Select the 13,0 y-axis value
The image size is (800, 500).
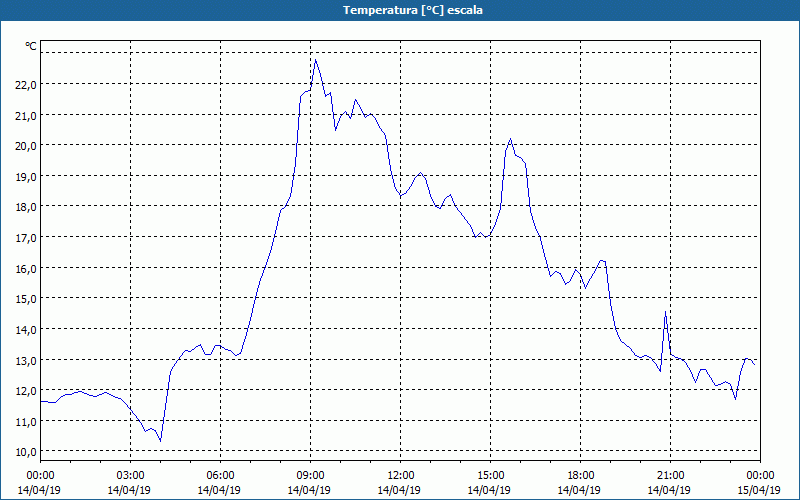pyautogui.click(x=26, y=360)
